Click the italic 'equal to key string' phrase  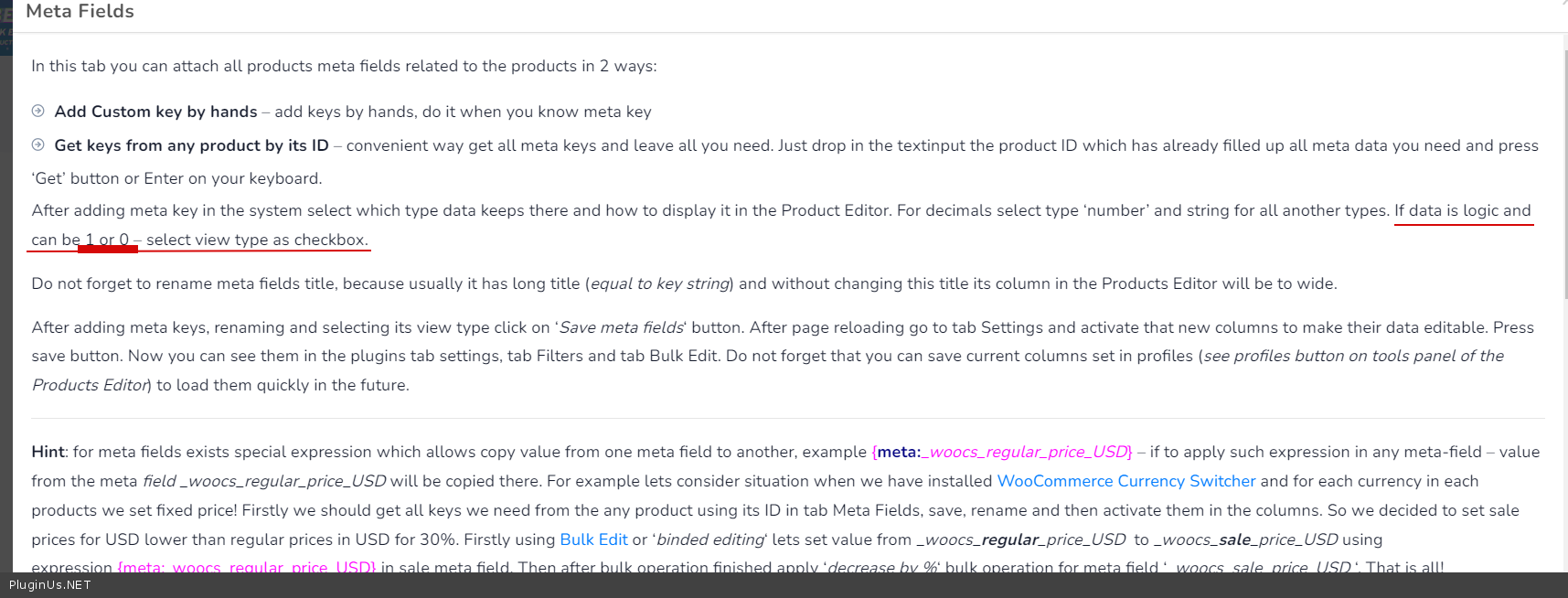[x=660, y=283]
